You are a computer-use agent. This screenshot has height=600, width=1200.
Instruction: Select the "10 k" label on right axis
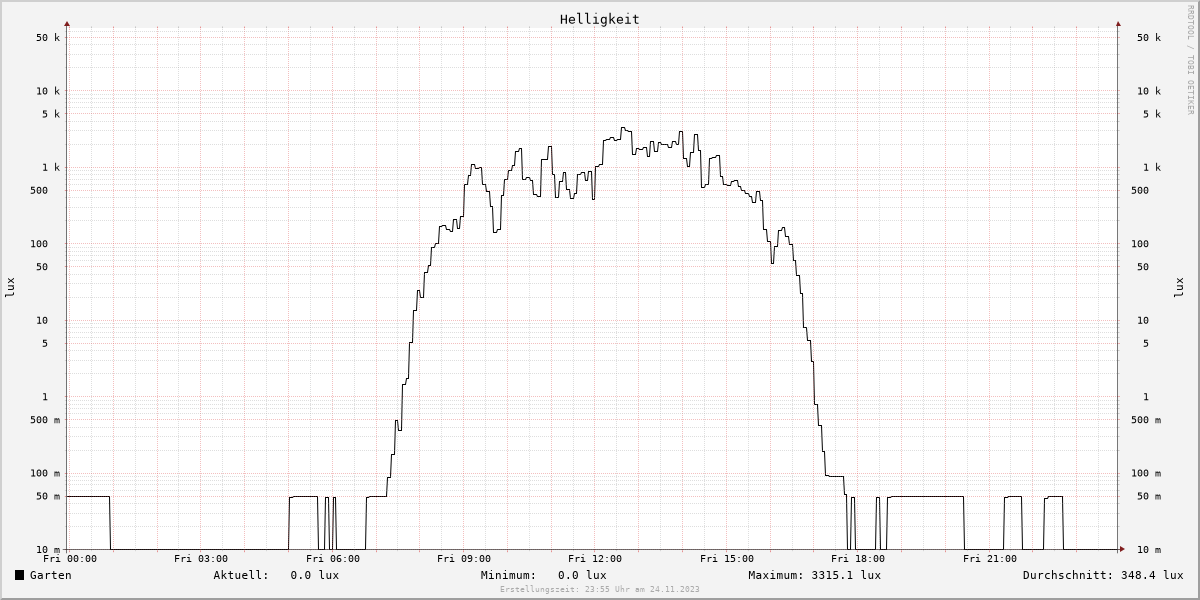coord(1149,91)
